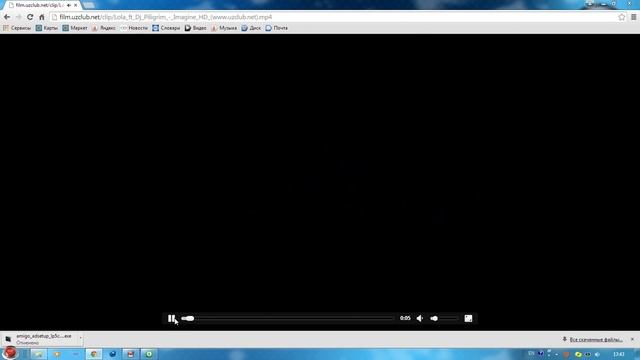Open the amigo_adsetup exe download item

tap(40, 339)
